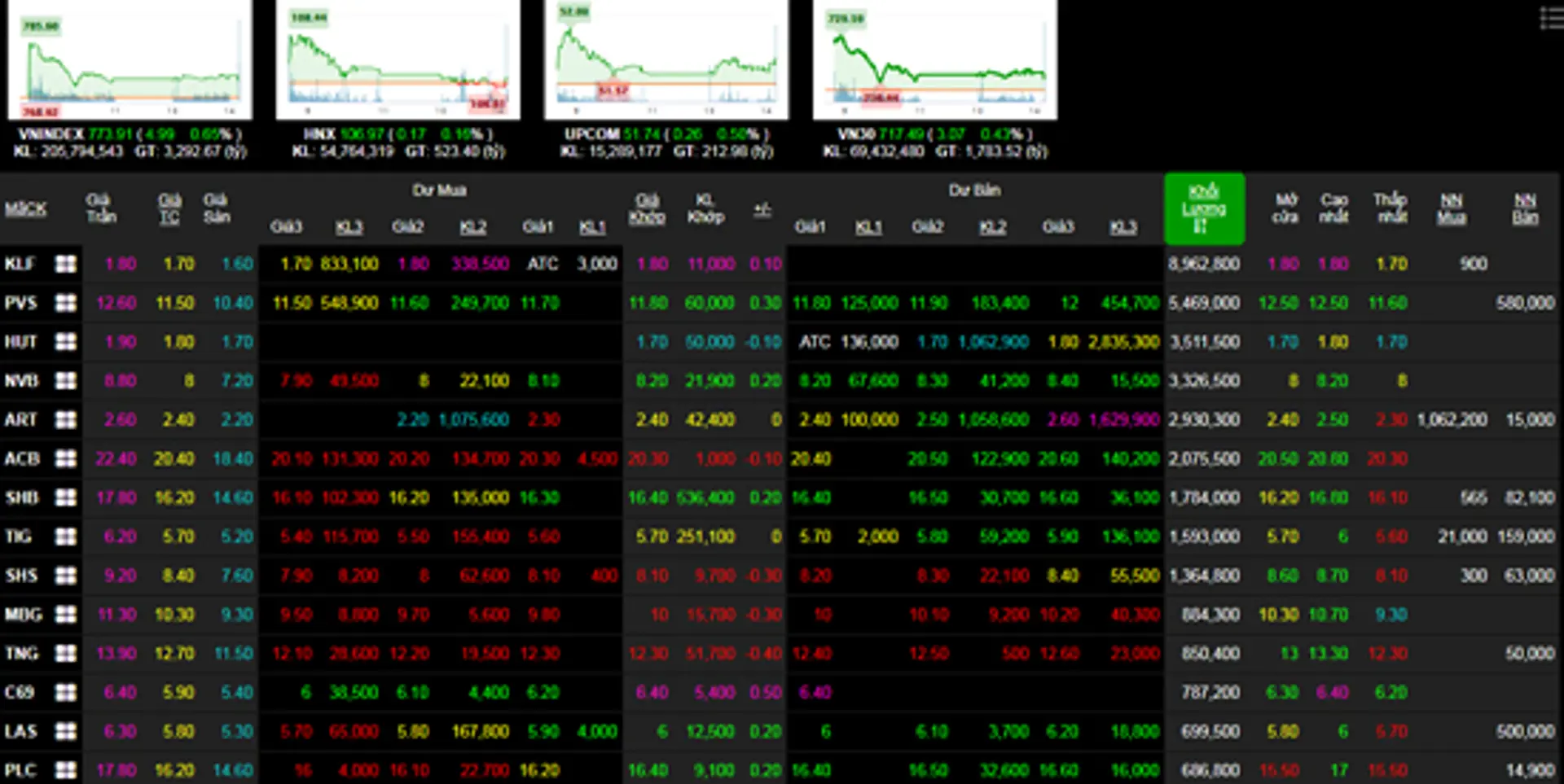Click the VNINDEX KL 205,794,543 volume line
Screen dimensions: 1564x784
pos(68,151)
